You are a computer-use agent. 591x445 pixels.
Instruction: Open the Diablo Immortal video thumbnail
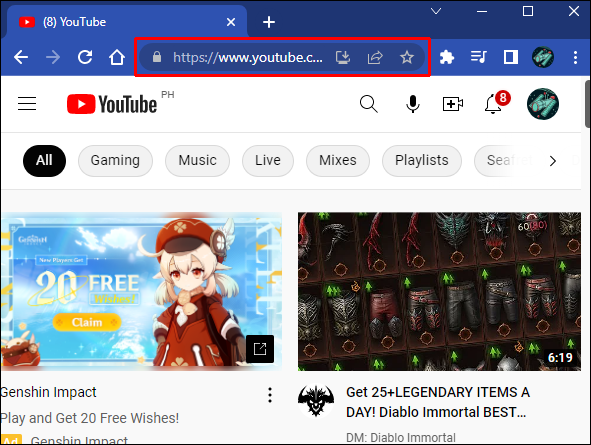coord(439,292)
